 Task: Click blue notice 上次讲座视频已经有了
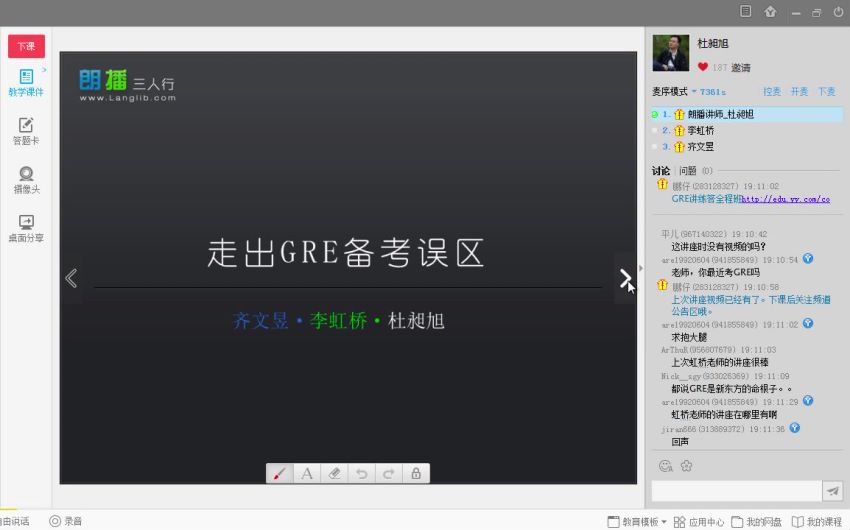point(751,306)
